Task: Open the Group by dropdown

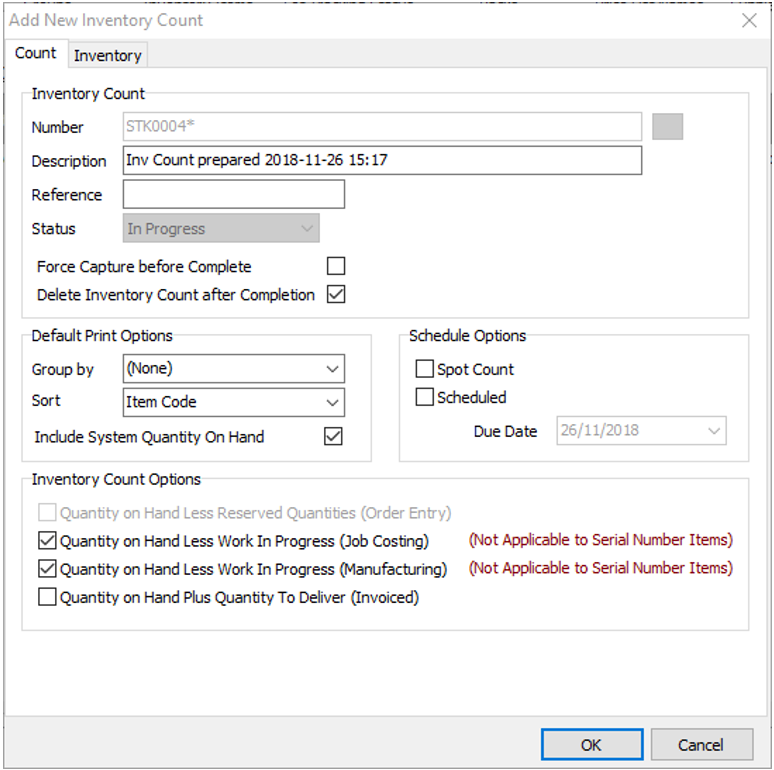Action: click(x=233, y=369)
